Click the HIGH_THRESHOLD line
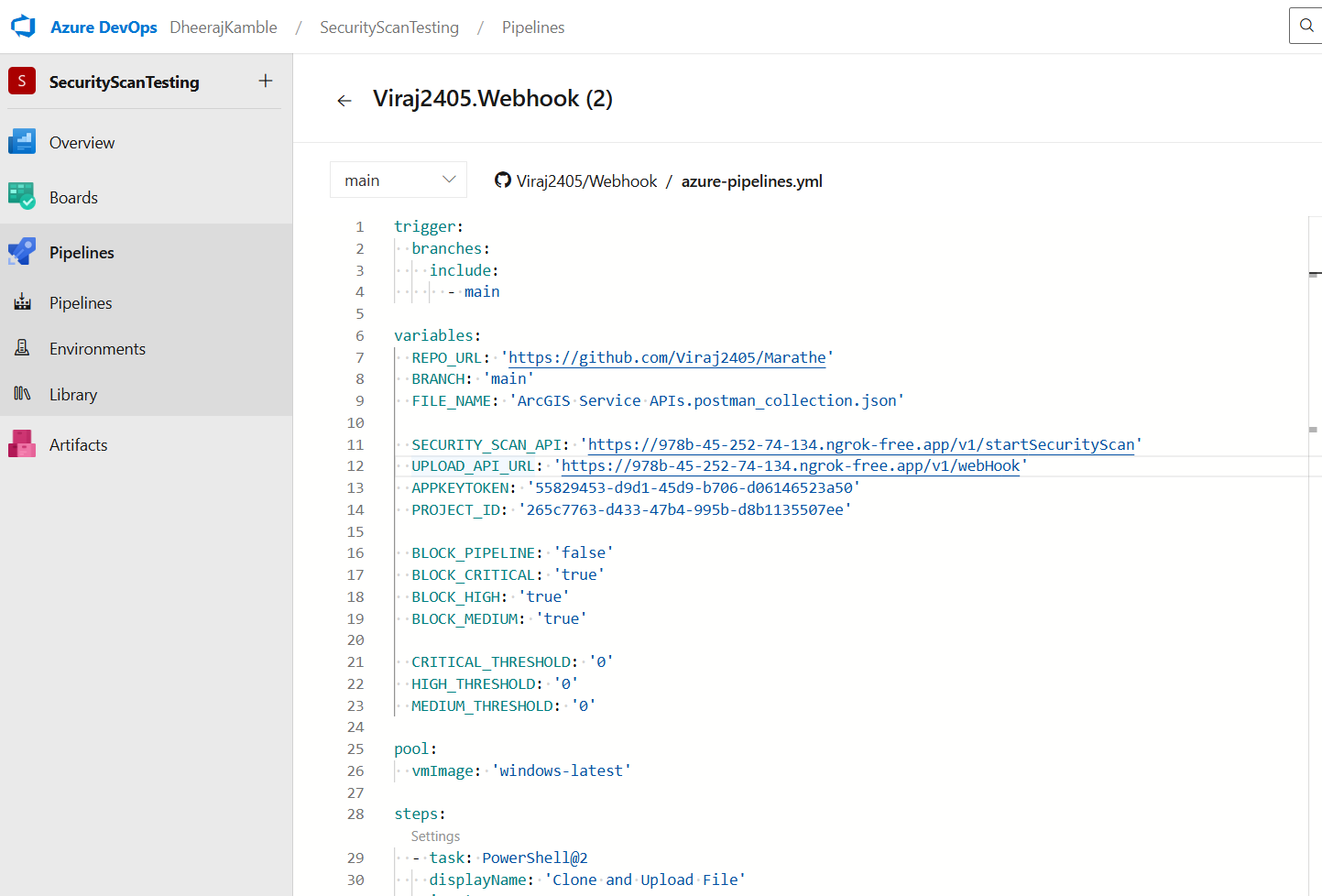1322x896 pixels. (495, 683)
